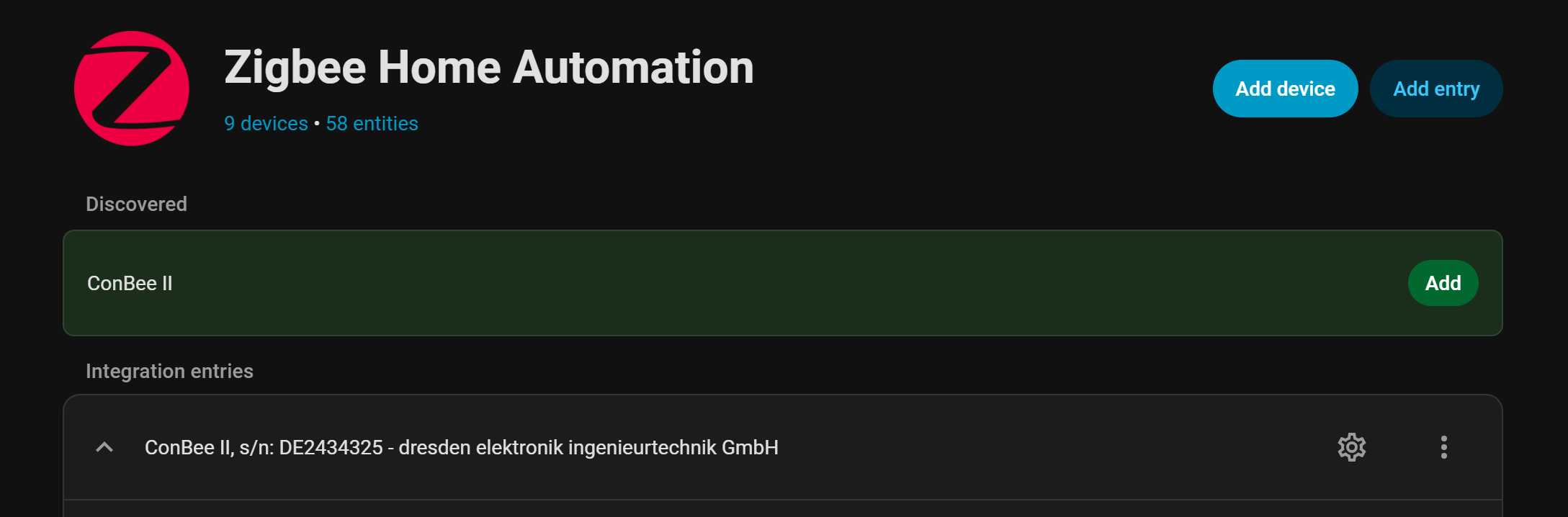Click the Add entry button

click(1435, 89)
